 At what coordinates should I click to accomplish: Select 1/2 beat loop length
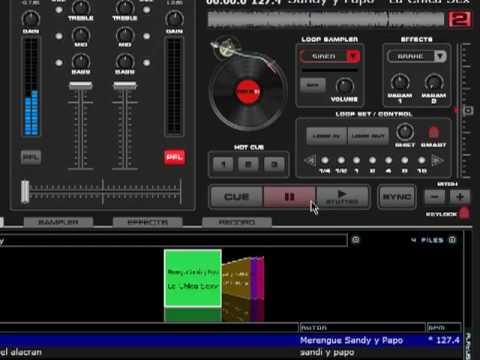341,161
